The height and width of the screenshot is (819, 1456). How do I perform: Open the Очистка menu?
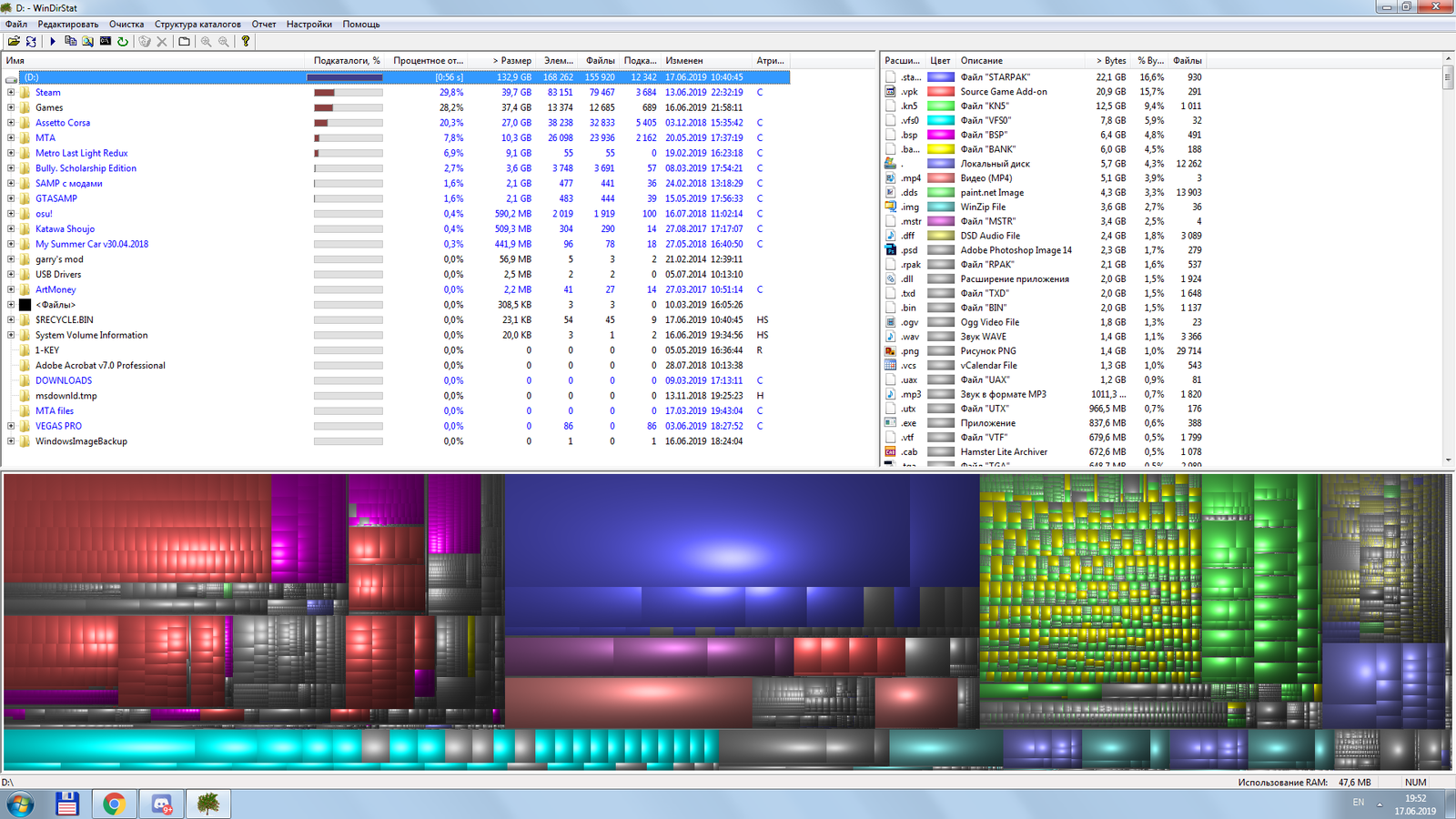[x=126, y=25]
